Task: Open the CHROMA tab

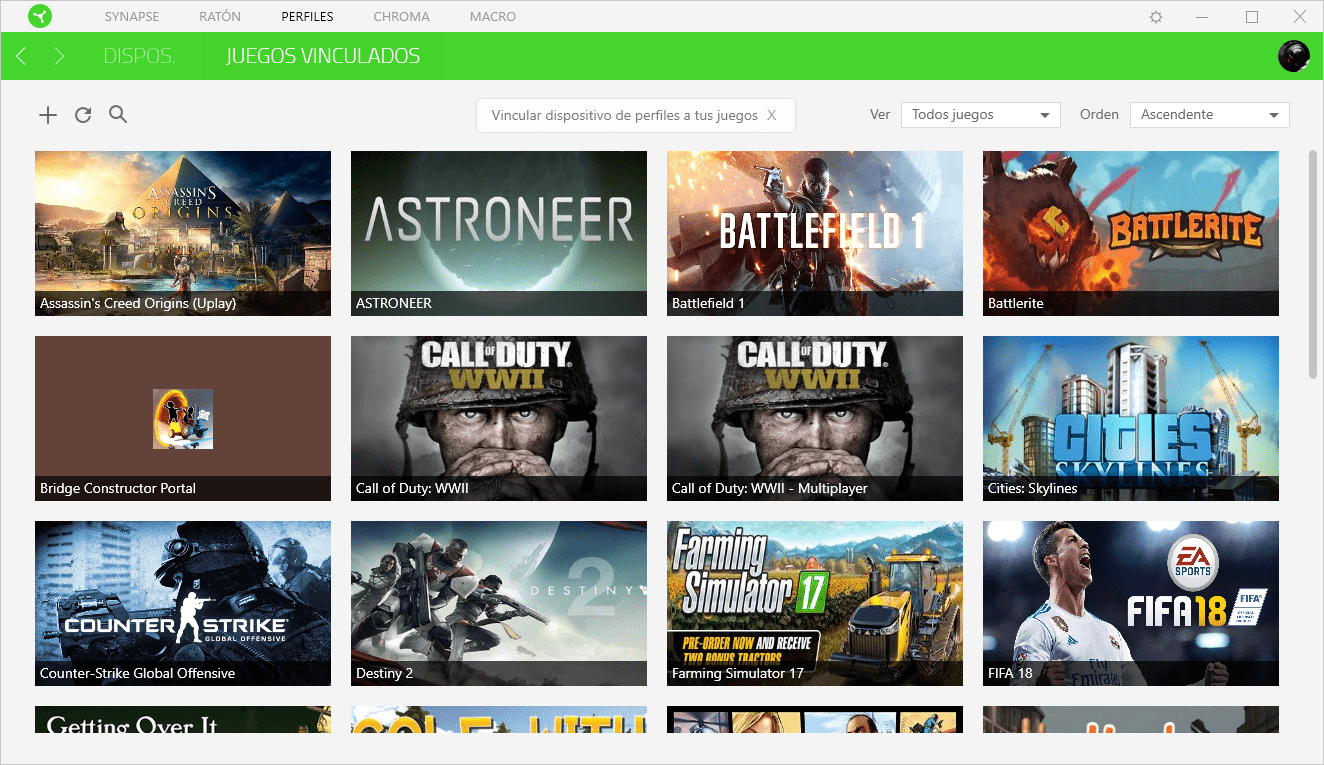Action: (401, 17)
